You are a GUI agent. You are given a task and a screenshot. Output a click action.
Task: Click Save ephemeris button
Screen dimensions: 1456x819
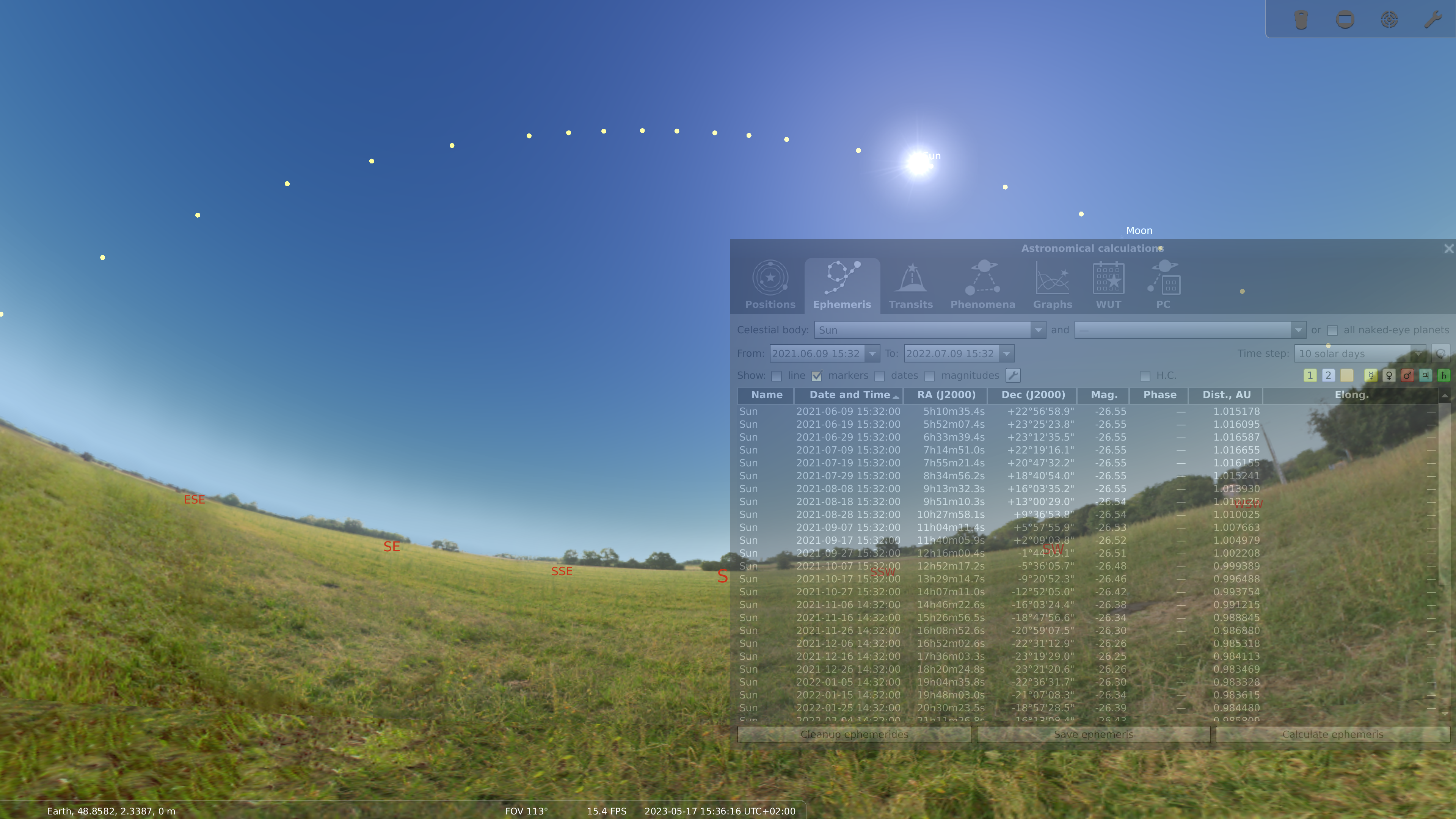(1093, 734)
